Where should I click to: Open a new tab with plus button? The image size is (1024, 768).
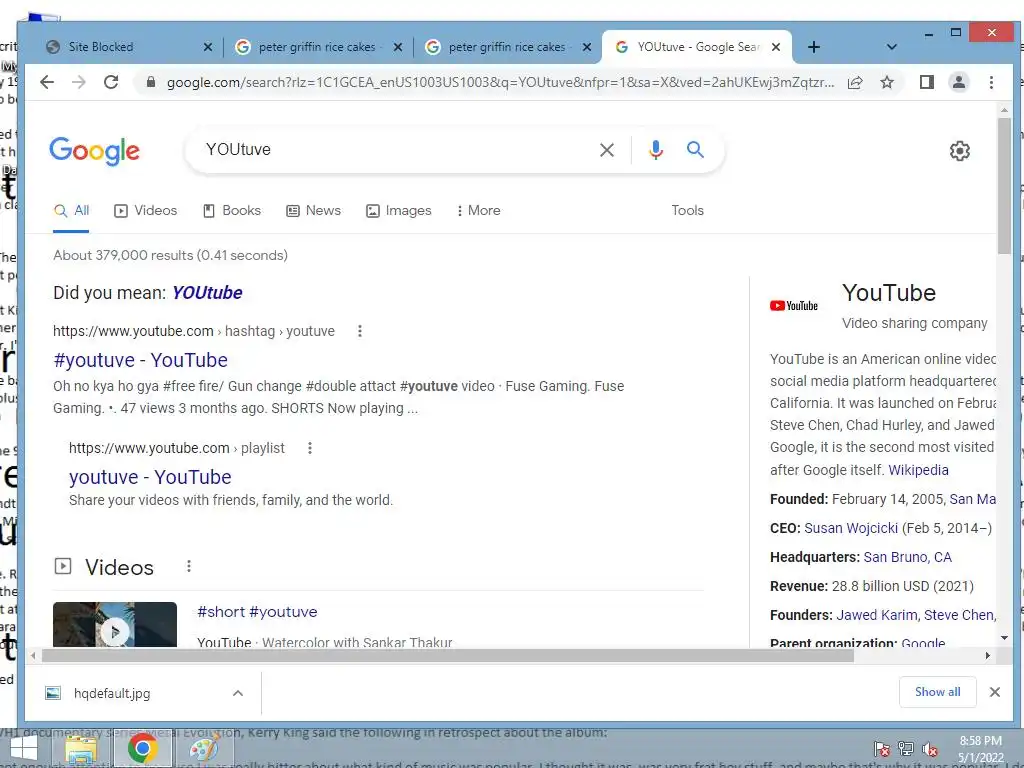[x=814, y=47]
